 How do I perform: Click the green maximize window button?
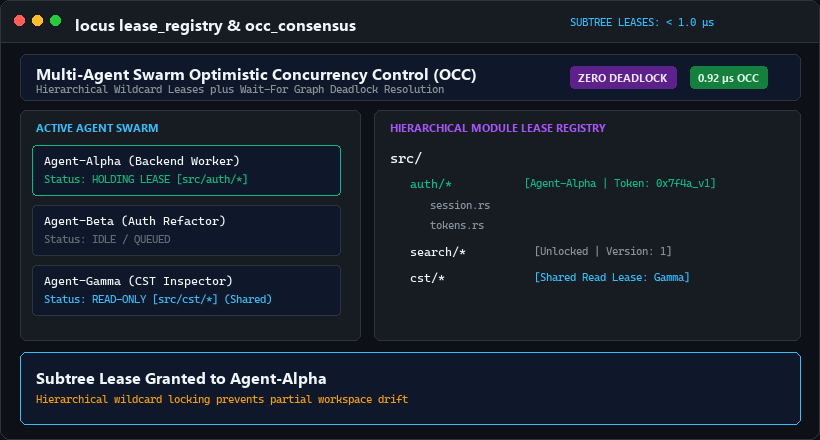click(55, 21)
